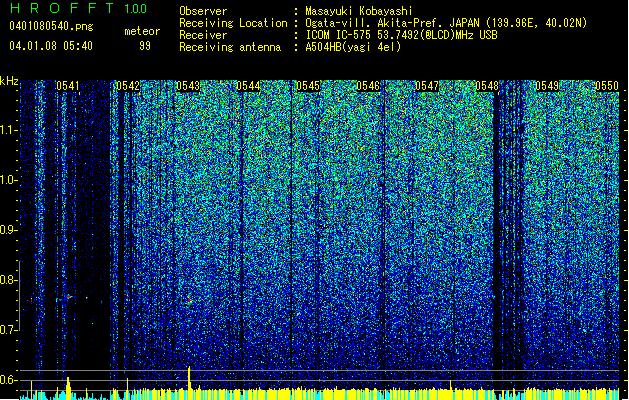Screen dimensions: 629x400
Task: Click the 1.1 frequency axis label
Action: pyautogui.click(x=8, y=130)
